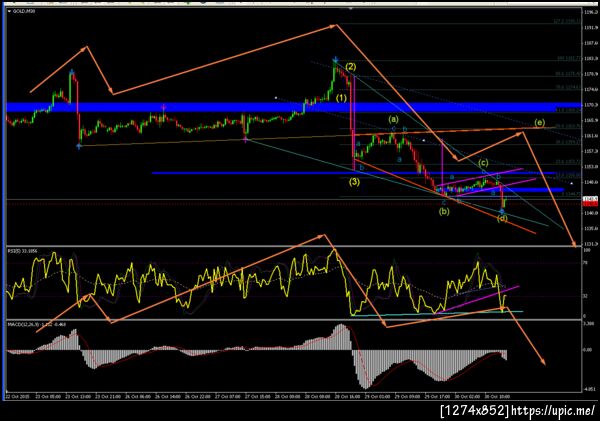Click the 30 Oct 10:00 label on time axis
600x421 pixels.
tap(497, 397)
